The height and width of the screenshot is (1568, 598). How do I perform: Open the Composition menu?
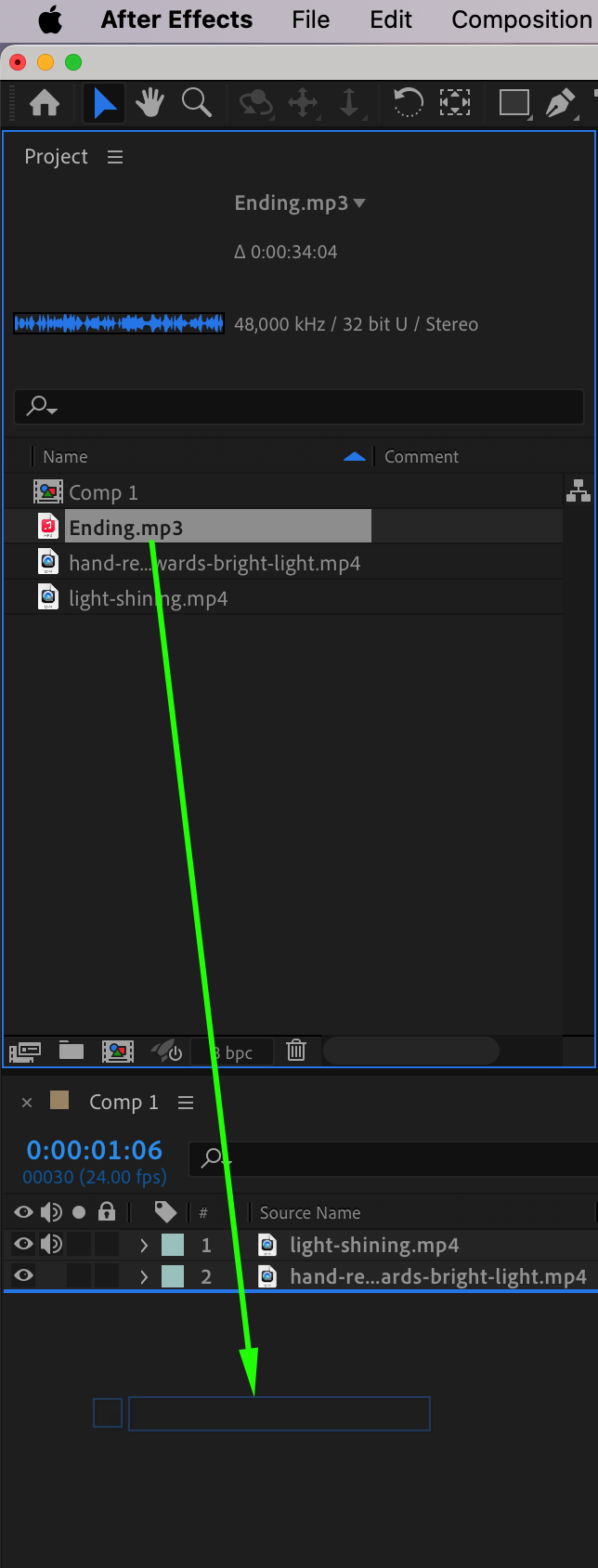pos(522,20)
